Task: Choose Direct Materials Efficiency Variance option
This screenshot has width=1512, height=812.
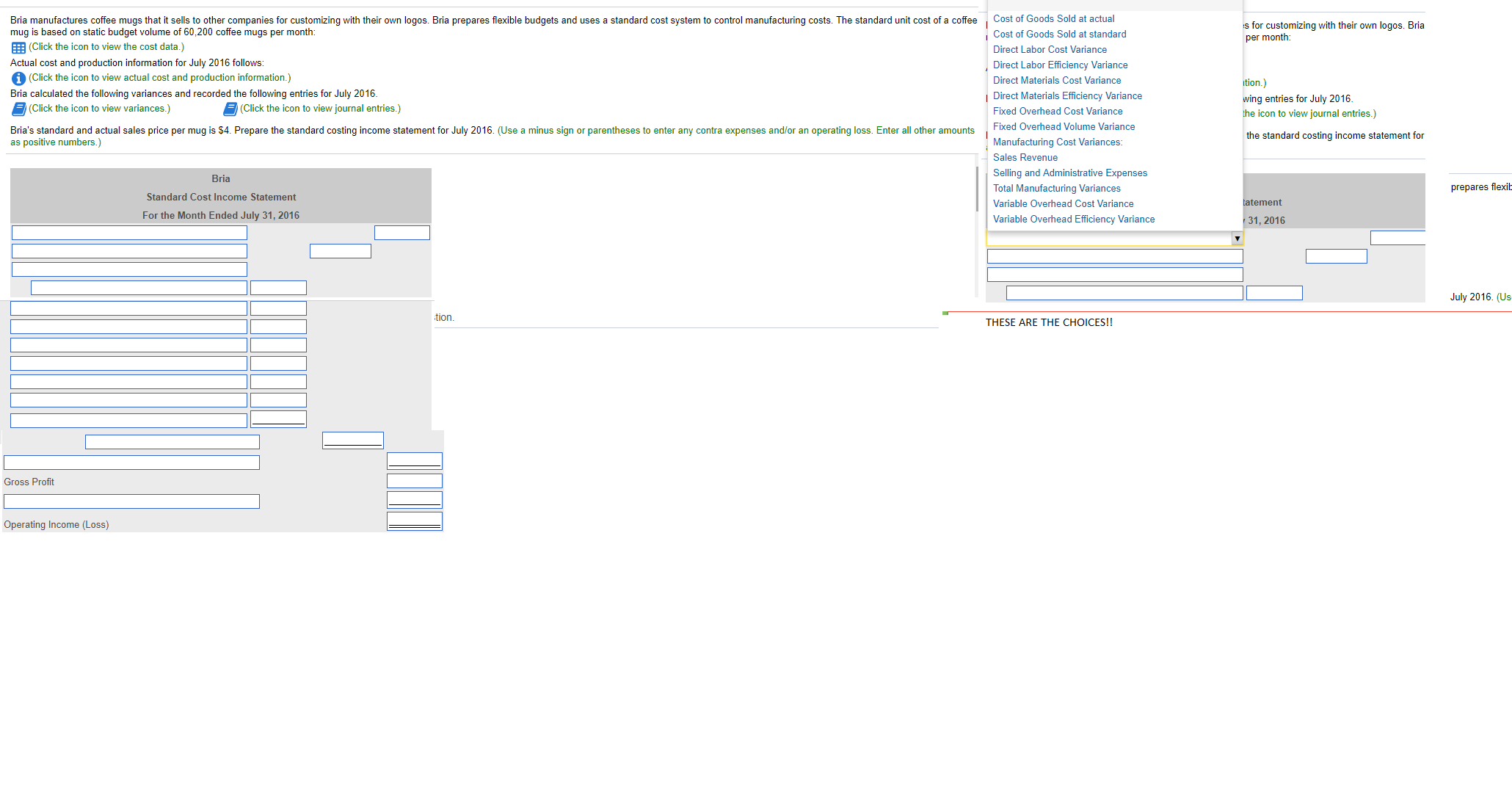Action: click(1067, 96)
